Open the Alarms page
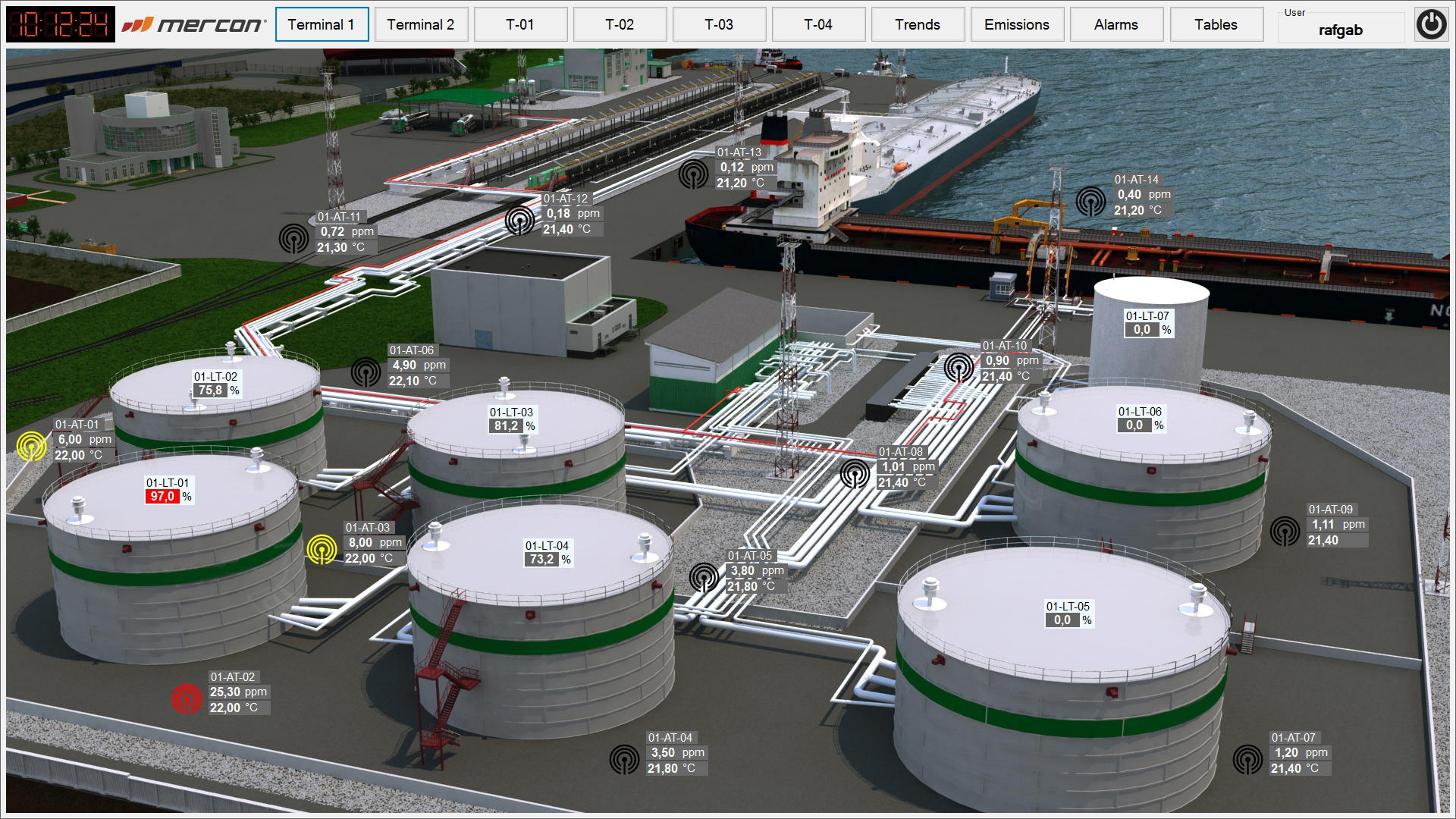 coord(1116,24)
